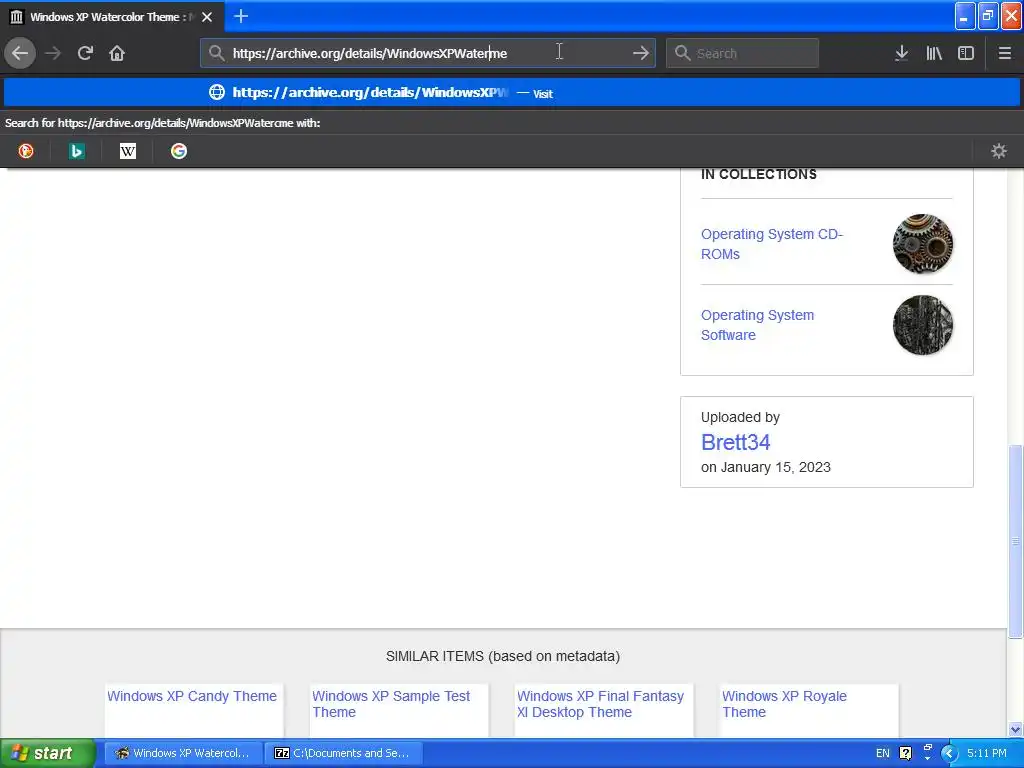Open Windows XP Final Fantasy XI Desktop Theme

click(600, 704)
